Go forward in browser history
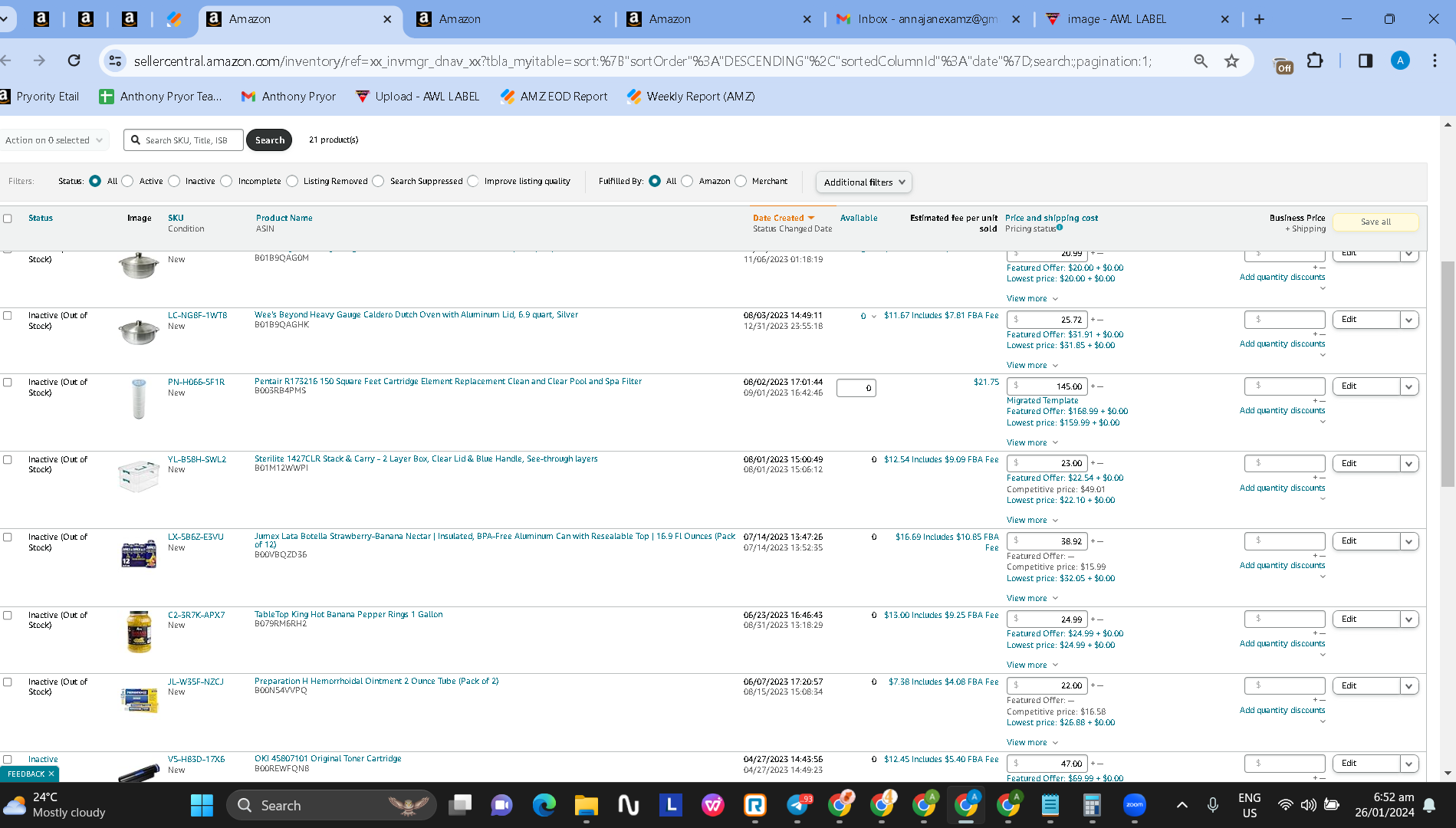 coord(39,61)
